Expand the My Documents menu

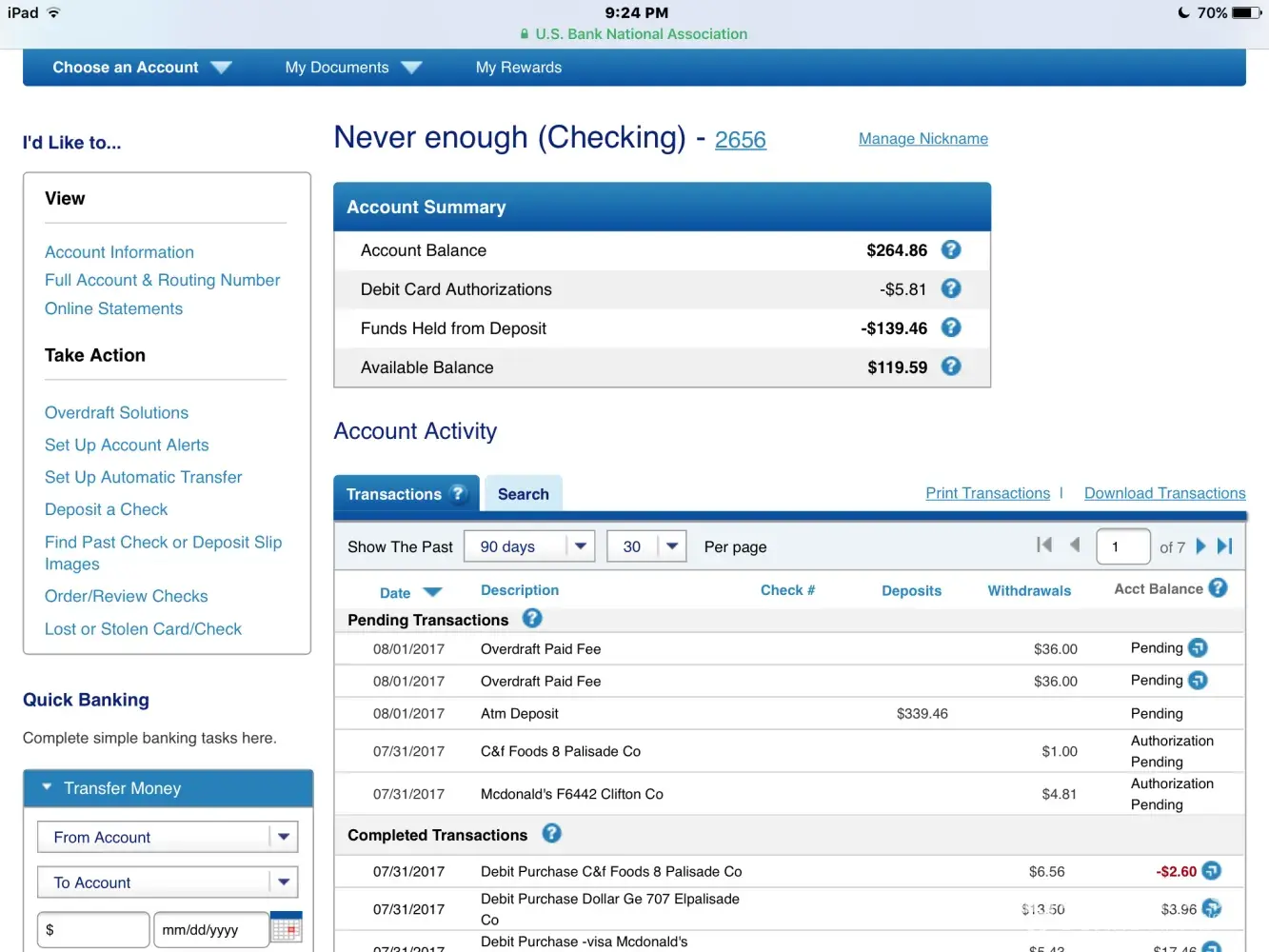pyautogui.click(x=352, y=68)
